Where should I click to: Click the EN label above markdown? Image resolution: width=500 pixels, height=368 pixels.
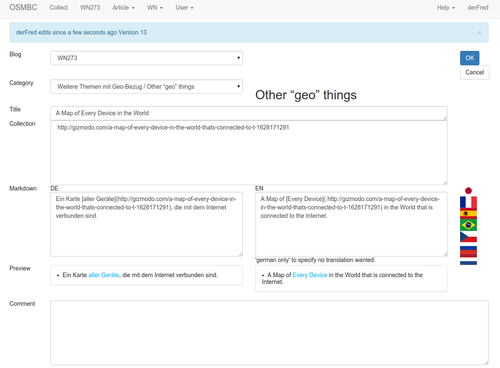(259, 188)
